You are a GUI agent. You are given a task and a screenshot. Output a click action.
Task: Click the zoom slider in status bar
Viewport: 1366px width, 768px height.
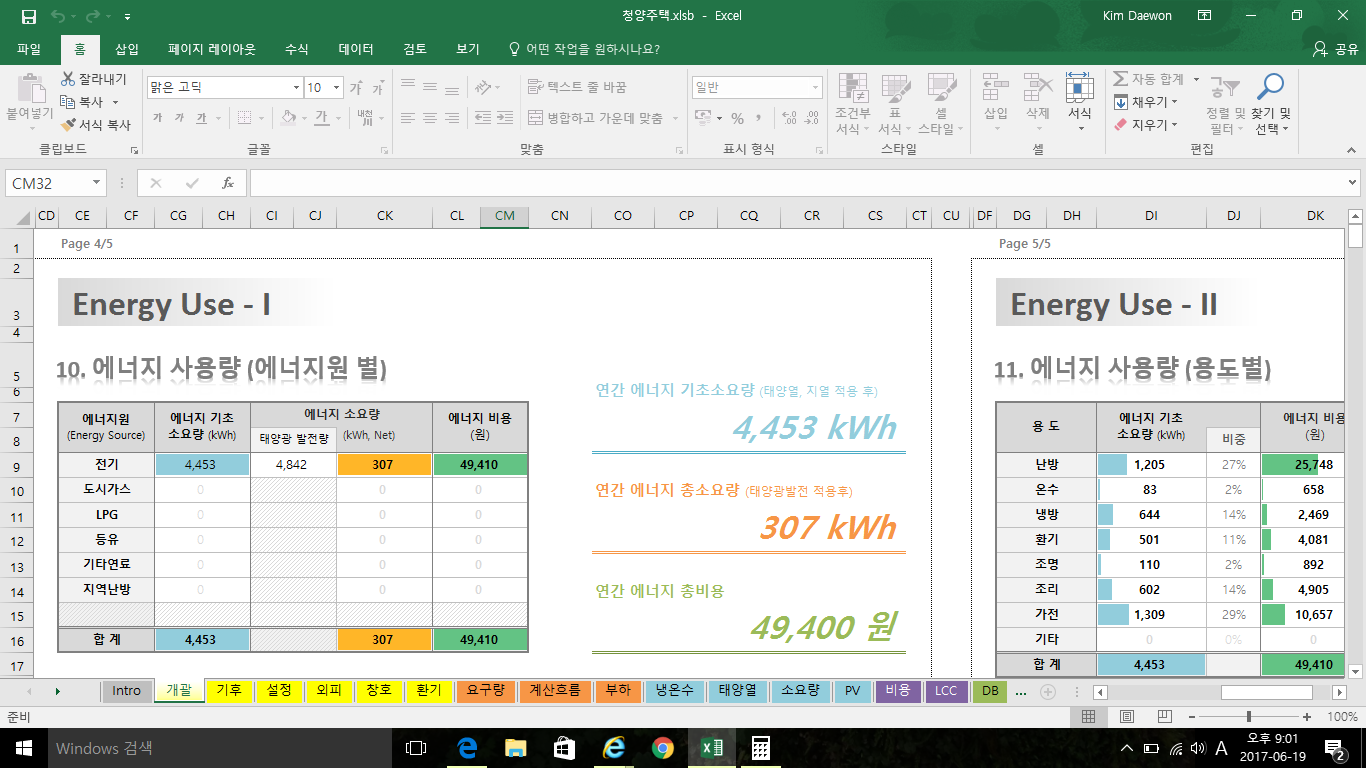(x=1248, y=717)
